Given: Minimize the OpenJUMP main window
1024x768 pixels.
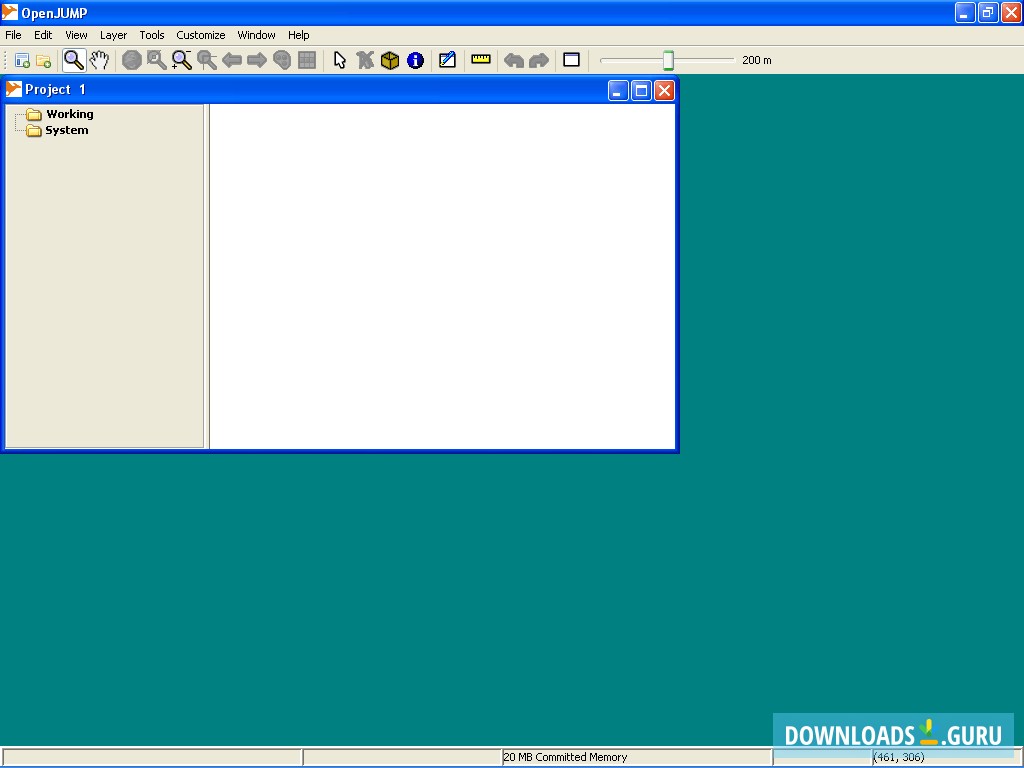Looking at the screenshot, I should (965, 12).
